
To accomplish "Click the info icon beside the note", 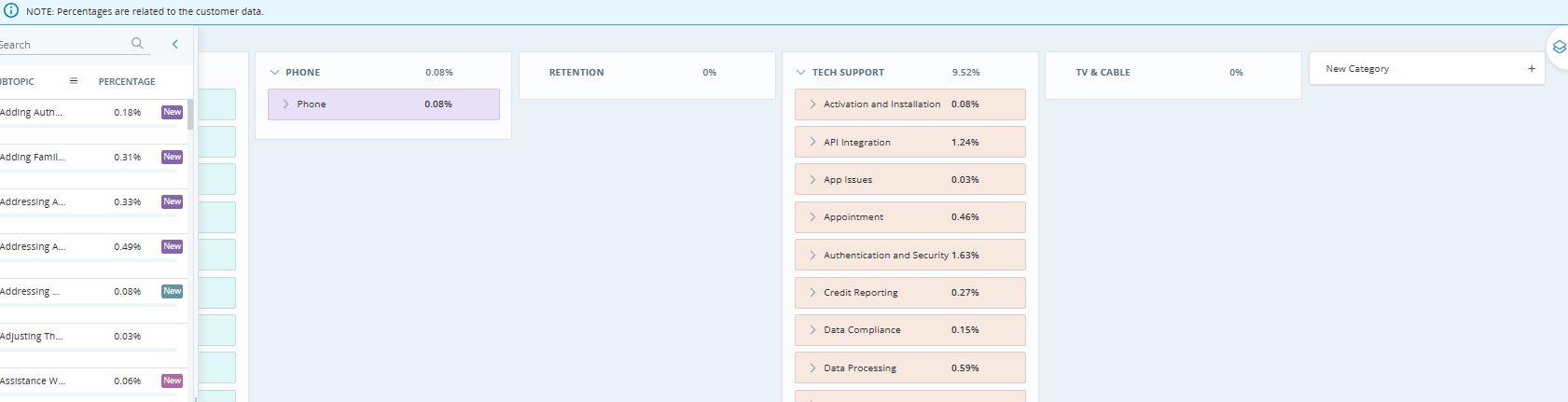I will click(11, 11).
